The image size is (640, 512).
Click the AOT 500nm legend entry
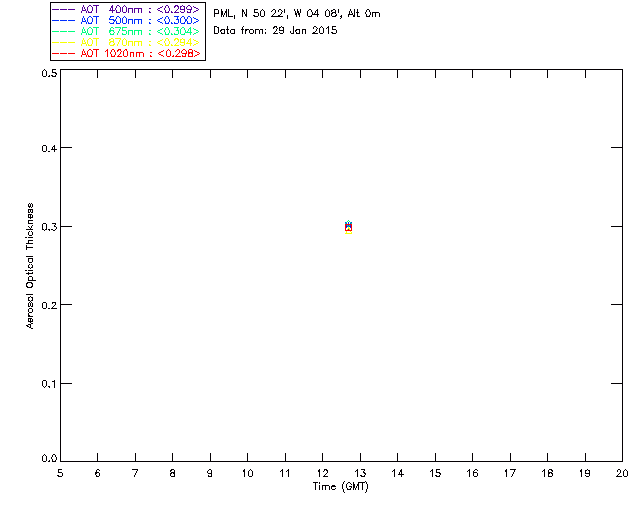point(126,20)
